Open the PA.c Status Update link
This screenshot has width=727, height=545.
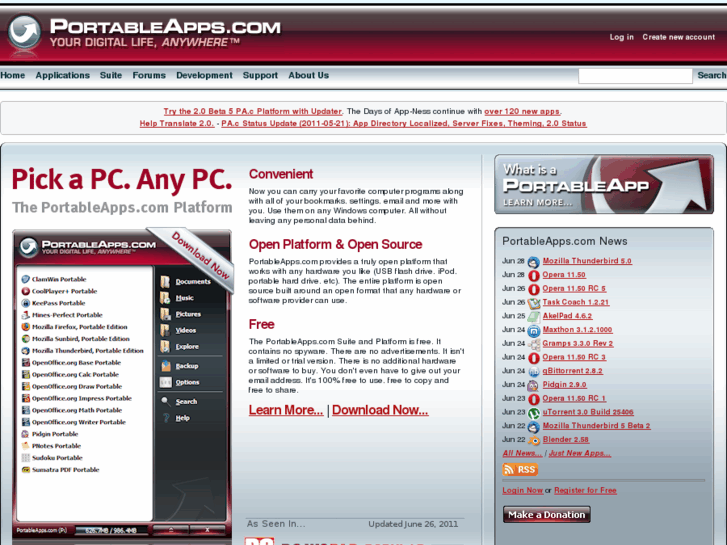[404, 123]
